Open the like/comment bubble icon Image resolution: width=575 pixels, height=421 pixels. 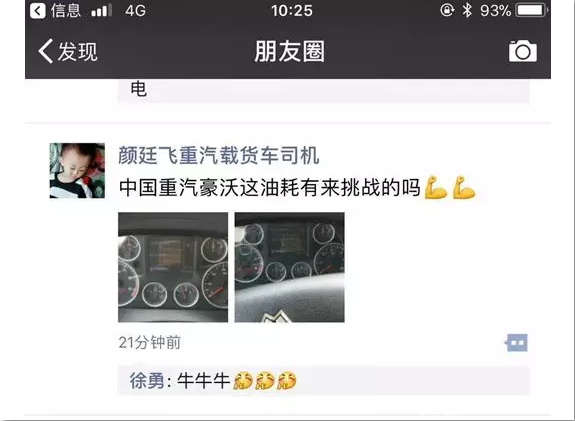[516, 343]
